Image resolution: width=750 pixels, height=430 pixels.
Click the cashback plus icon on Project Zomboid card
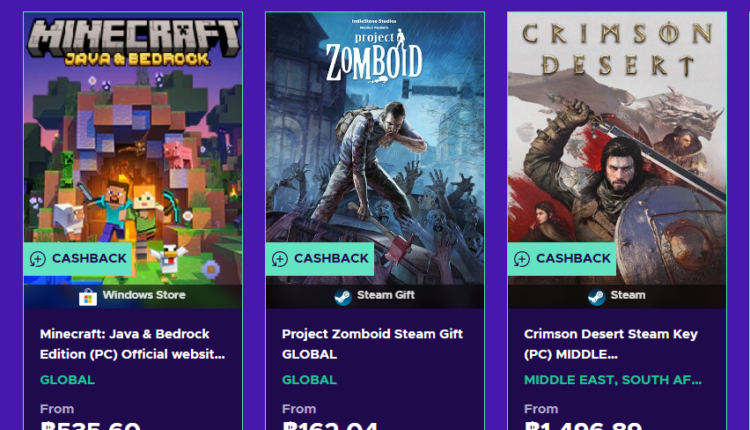[280, 259]
